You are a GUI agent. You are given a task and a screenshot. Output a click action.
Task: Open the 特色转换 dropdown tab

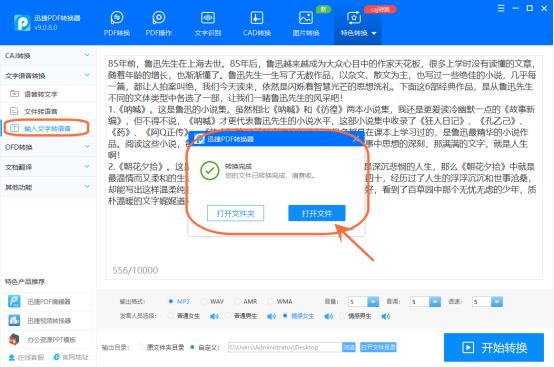coord(358,25)
